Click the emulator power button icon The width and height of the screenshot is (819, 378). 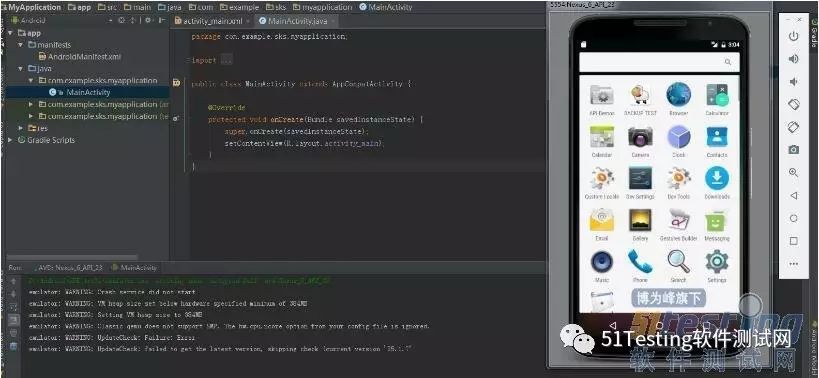(793, 37)
